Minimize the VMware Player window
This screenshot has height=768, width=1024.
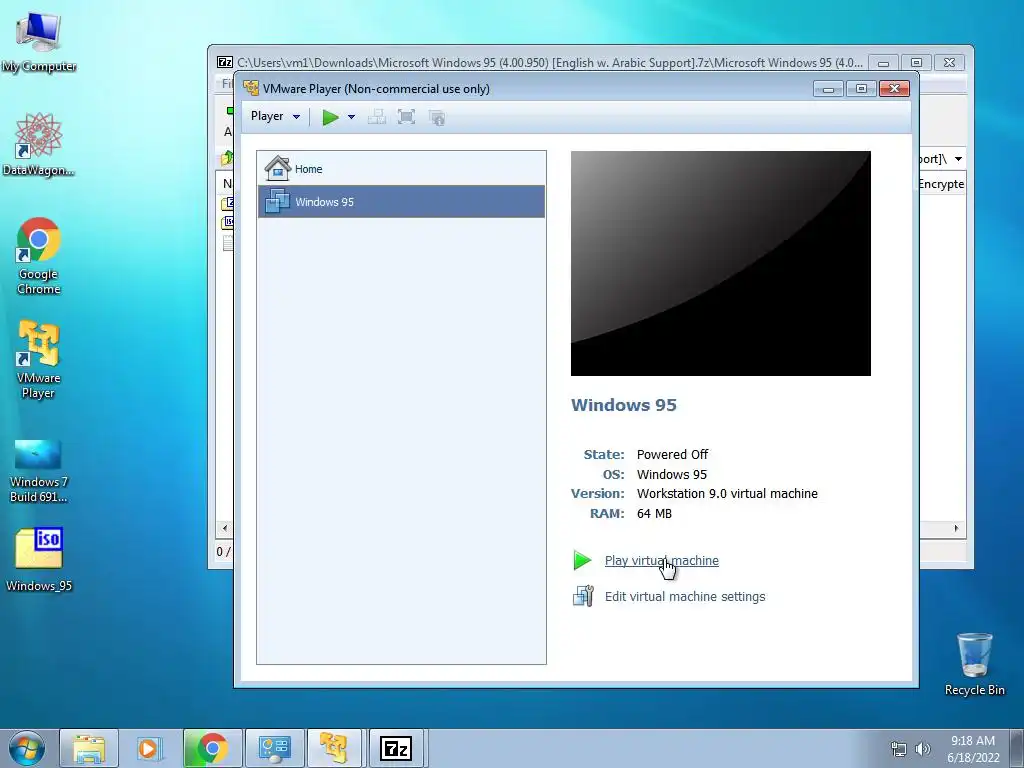pyautogui.click(x=828, y=89)
